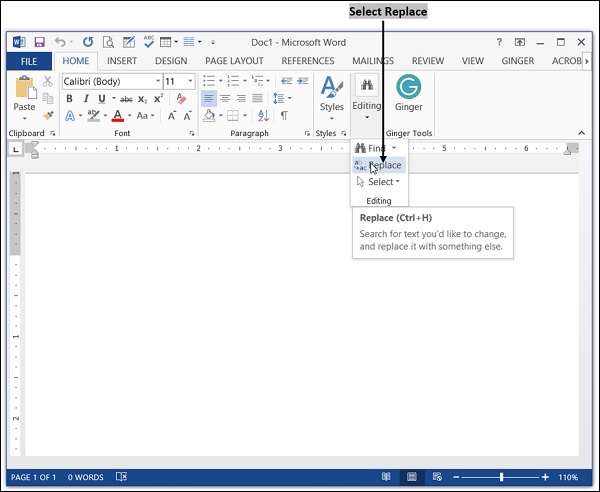Click the Help question mark icon

tap(499, 42)
